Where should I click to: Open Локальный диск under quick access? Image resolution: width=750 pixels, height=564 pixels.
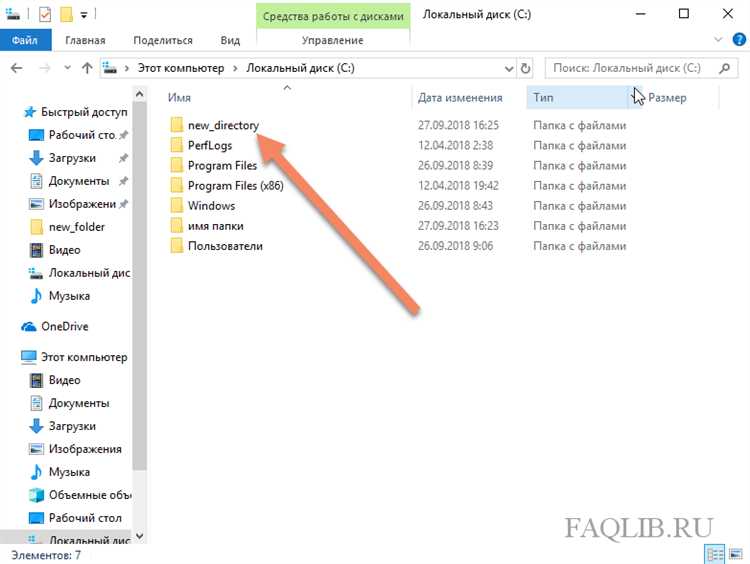pos(89,273)
